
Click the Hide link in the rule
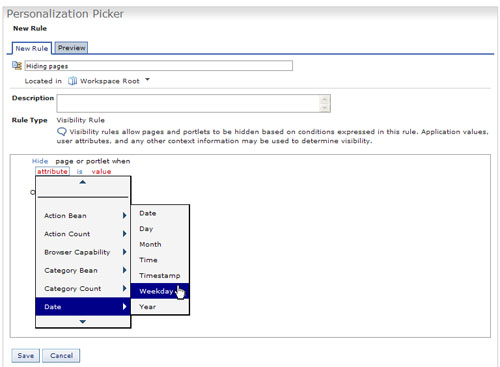(x=40, y=161)
